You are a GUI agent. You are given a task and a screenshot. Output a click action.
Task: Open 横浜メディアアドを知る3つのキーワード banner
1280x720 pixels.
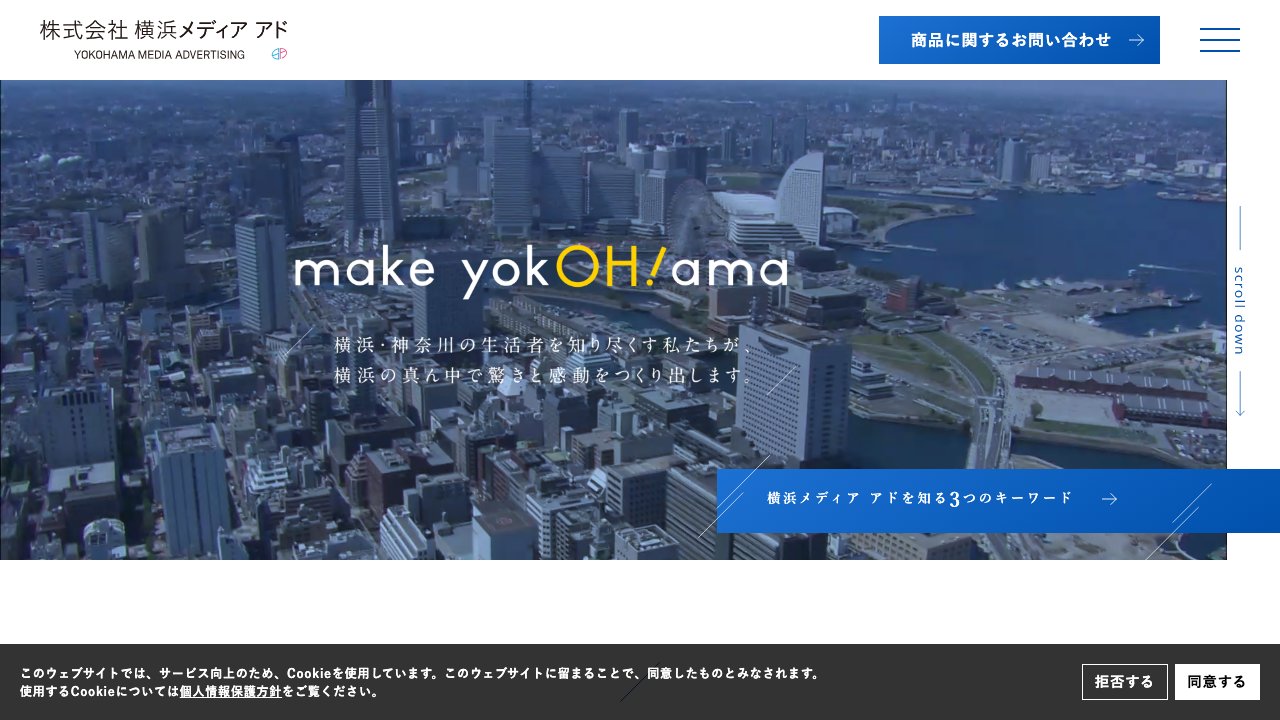[998, 500]
